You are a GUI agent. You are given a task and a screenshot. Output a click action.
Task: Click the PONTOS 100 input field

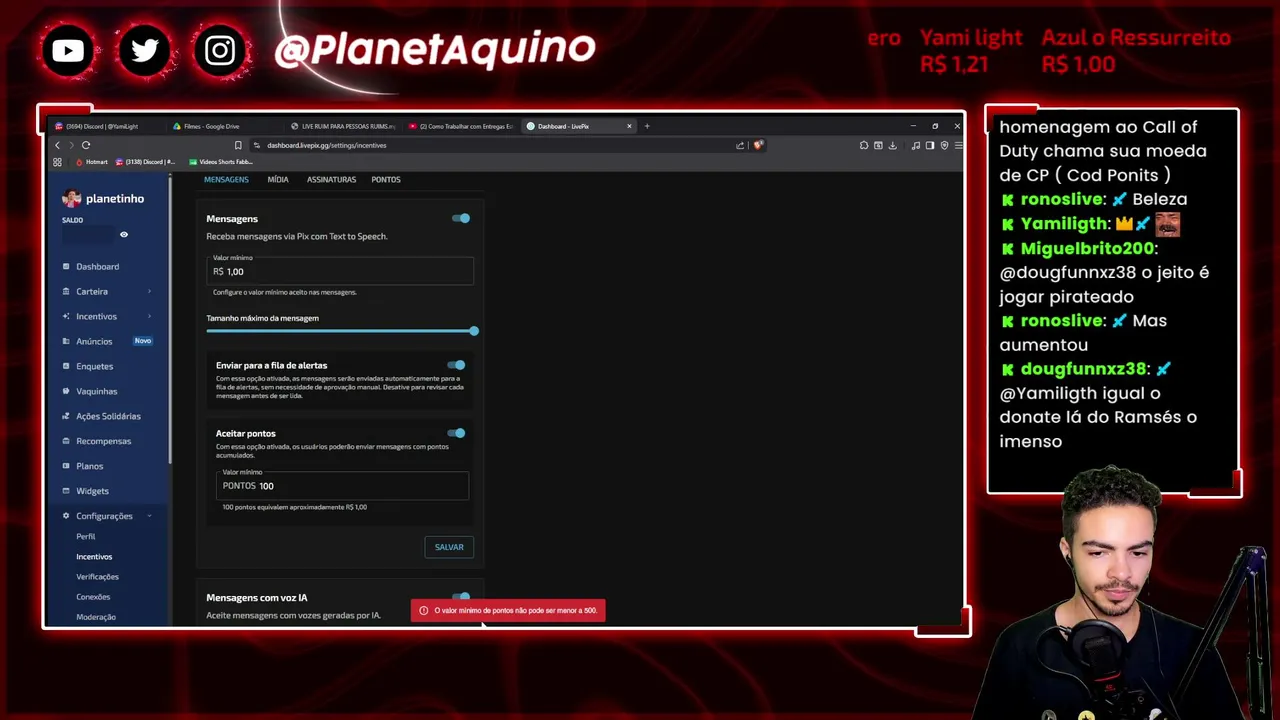point(342,485)
